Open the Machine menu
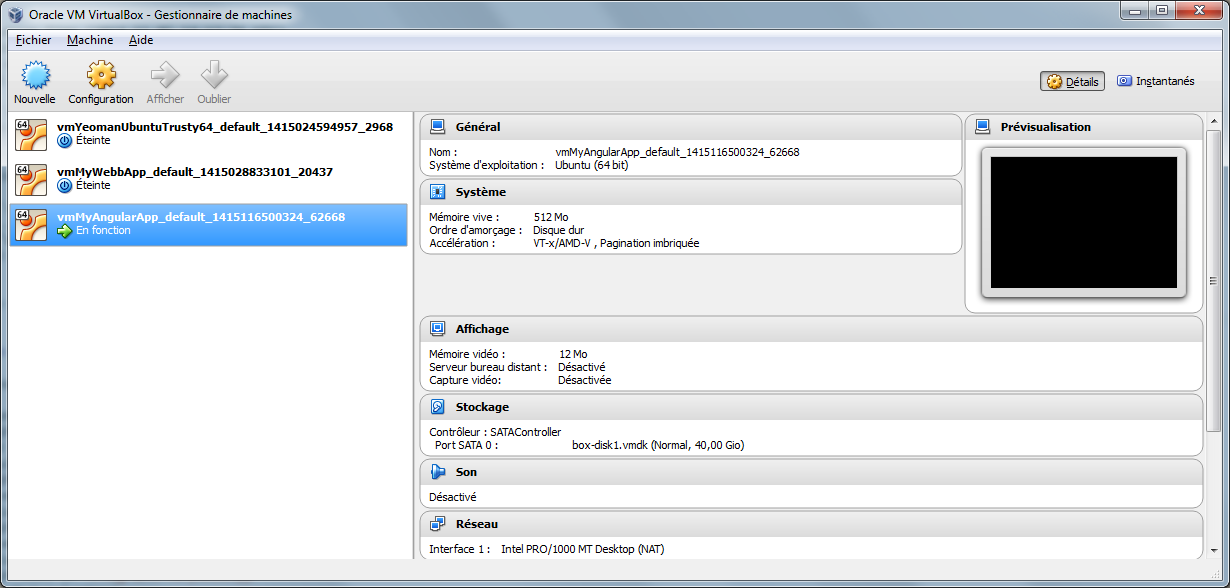Screen dimensions: 1230x588 point(90,40)
